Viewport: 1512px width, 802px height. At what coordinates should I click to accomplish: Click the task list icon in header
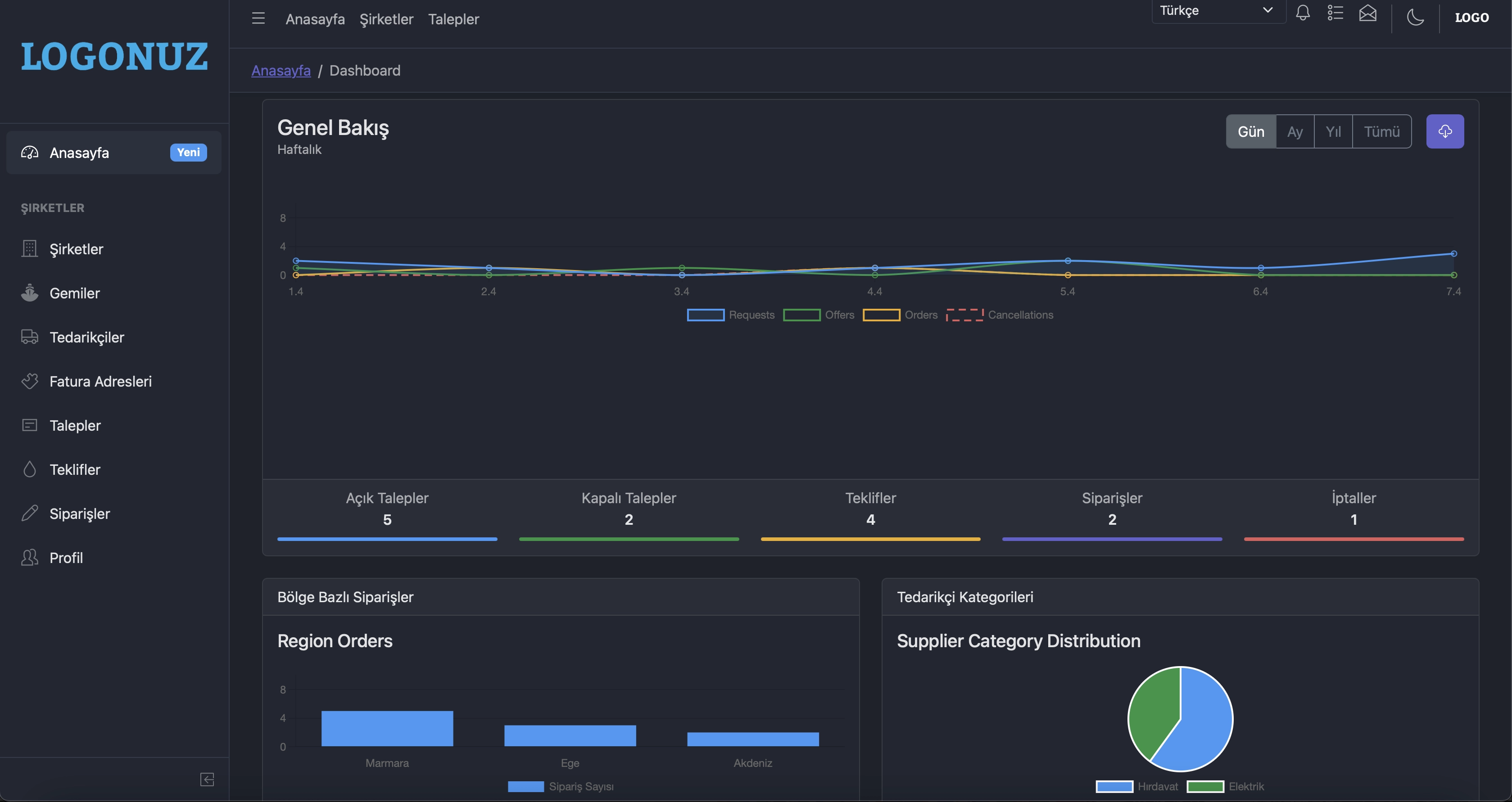(1335, 13)
